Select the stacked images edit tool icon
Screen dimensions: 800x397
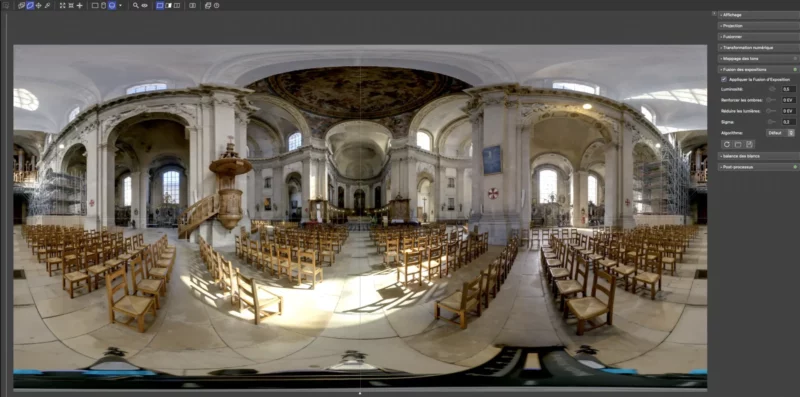click(21, 6)
